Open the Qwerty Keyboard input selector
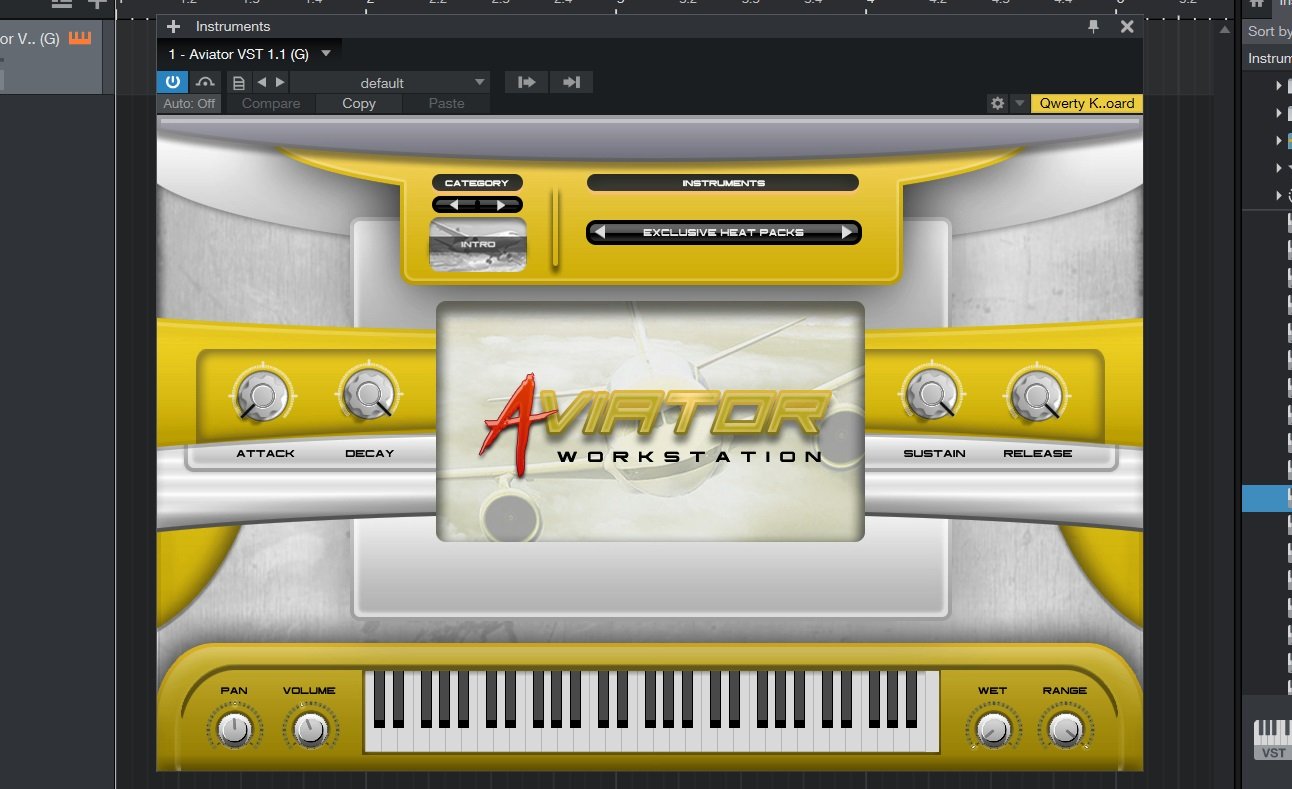This screenshot has height=789, width=1292. point(1087,103)
